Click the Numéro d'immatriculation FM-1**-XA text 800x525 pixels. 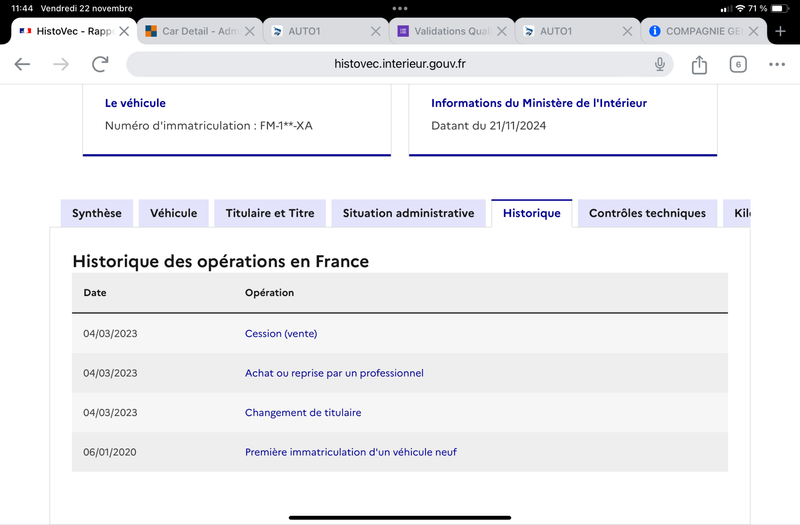(209, 126)
